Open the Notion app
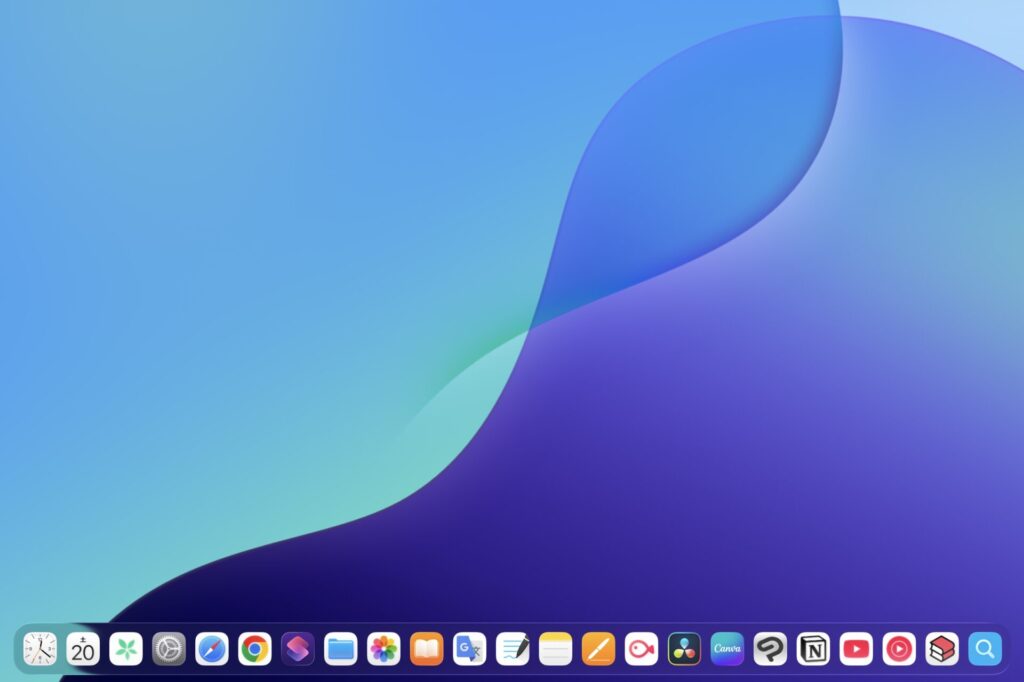This screenshot has height=682, width=1024. (x=813, y=649)
